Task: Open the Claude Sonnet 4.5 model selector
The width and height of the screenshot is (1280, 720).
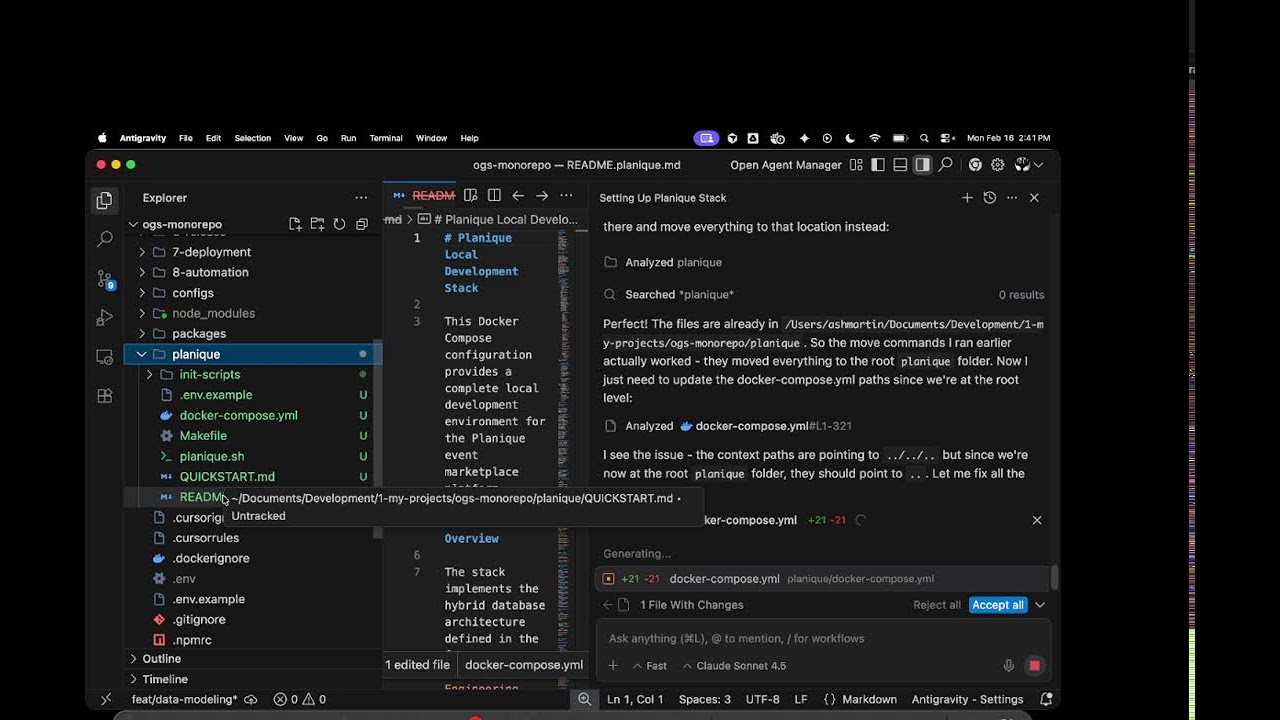Action: pos(734,666)
